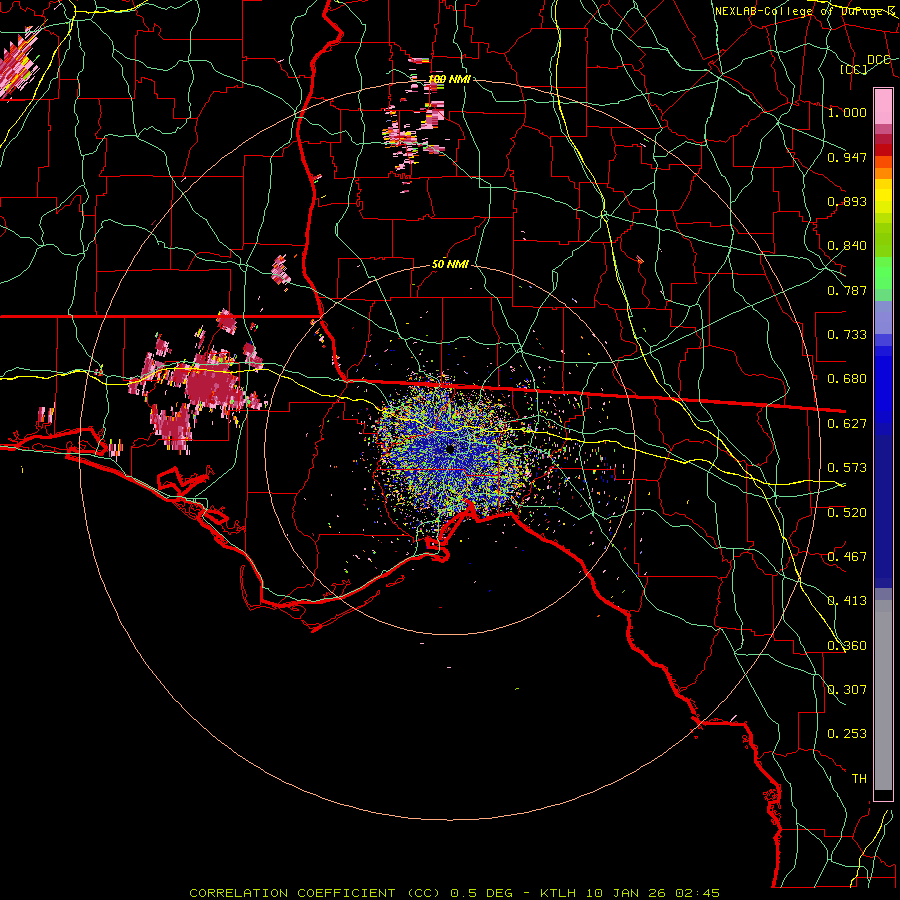900x900 pixels.
Task: Click the 02:45 timestamp in caption
Action: pos(698,893)
